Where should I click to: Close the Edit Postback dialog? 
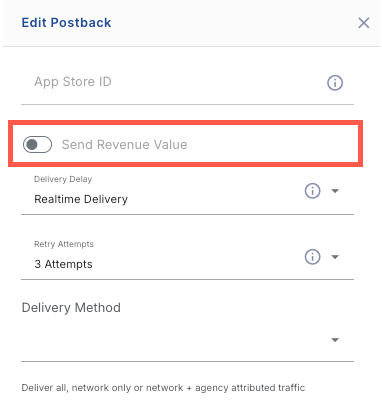[x=363, y=23]
